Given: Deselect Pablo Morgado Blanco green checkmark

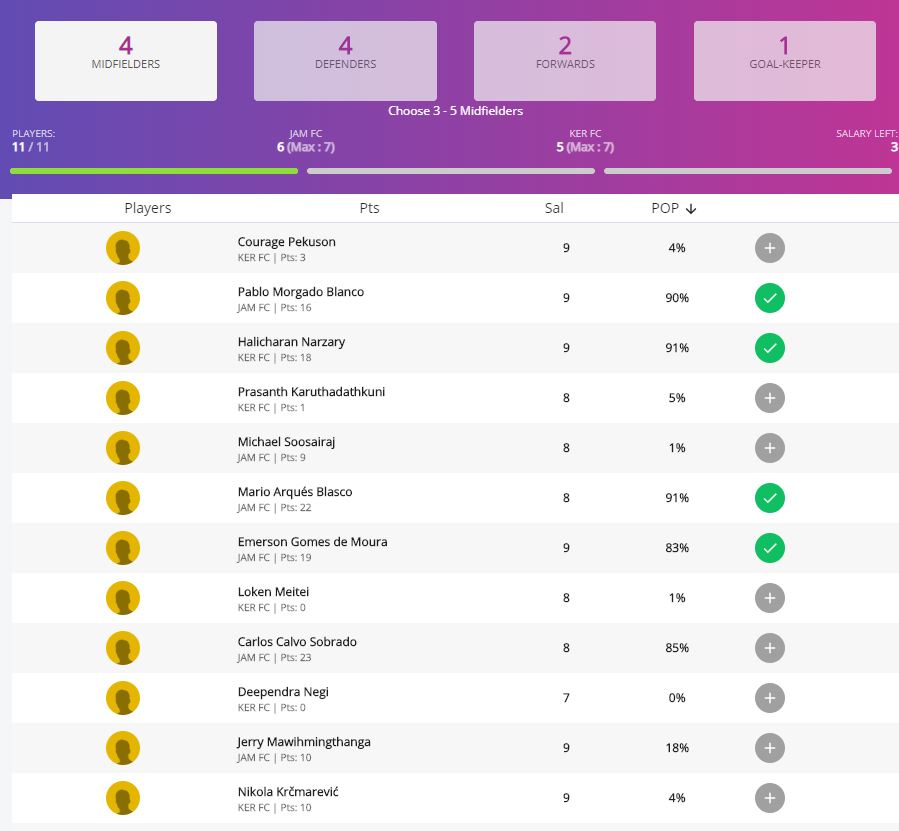Looking at the screenshot, I should [x=769, y=298].
